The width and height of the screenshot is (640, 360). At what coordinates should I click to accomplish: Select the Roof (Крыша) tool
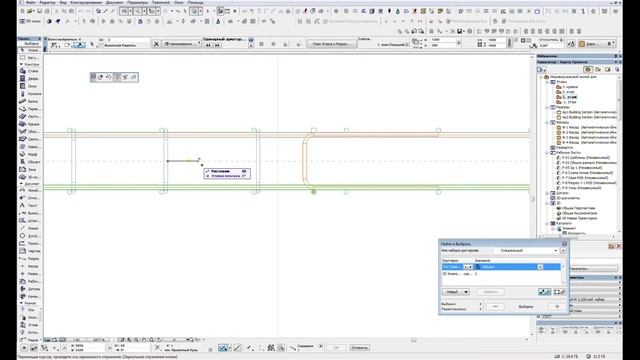pos(29,124)
